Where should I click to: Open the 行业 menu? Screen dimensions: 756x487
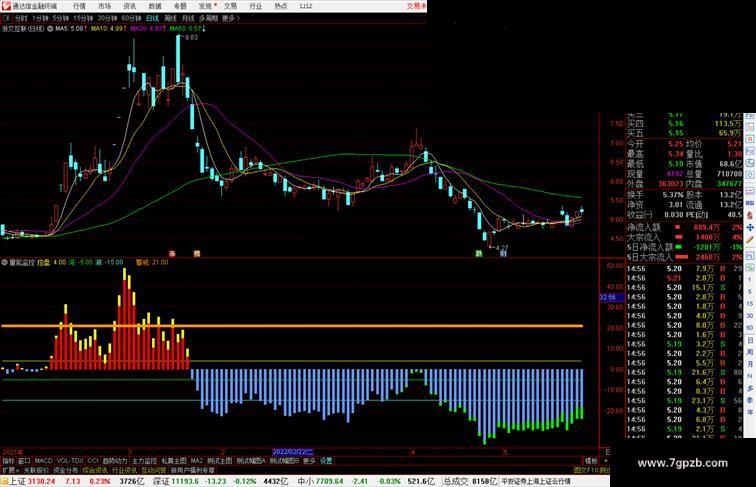pyautogui.click(x=256, y=6)
